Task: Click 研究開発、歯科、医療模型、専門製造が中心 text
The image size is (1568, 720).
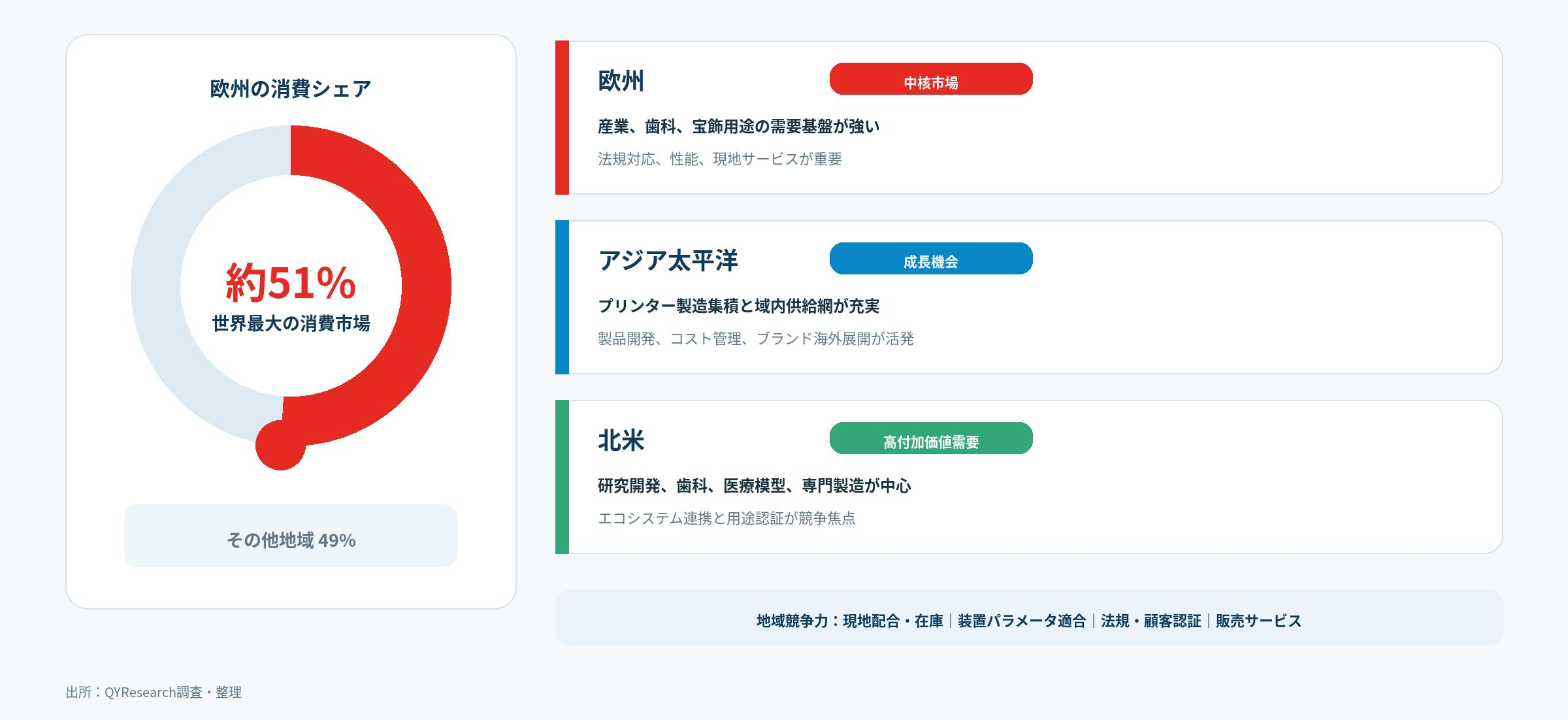Action: tap(755, 485)
